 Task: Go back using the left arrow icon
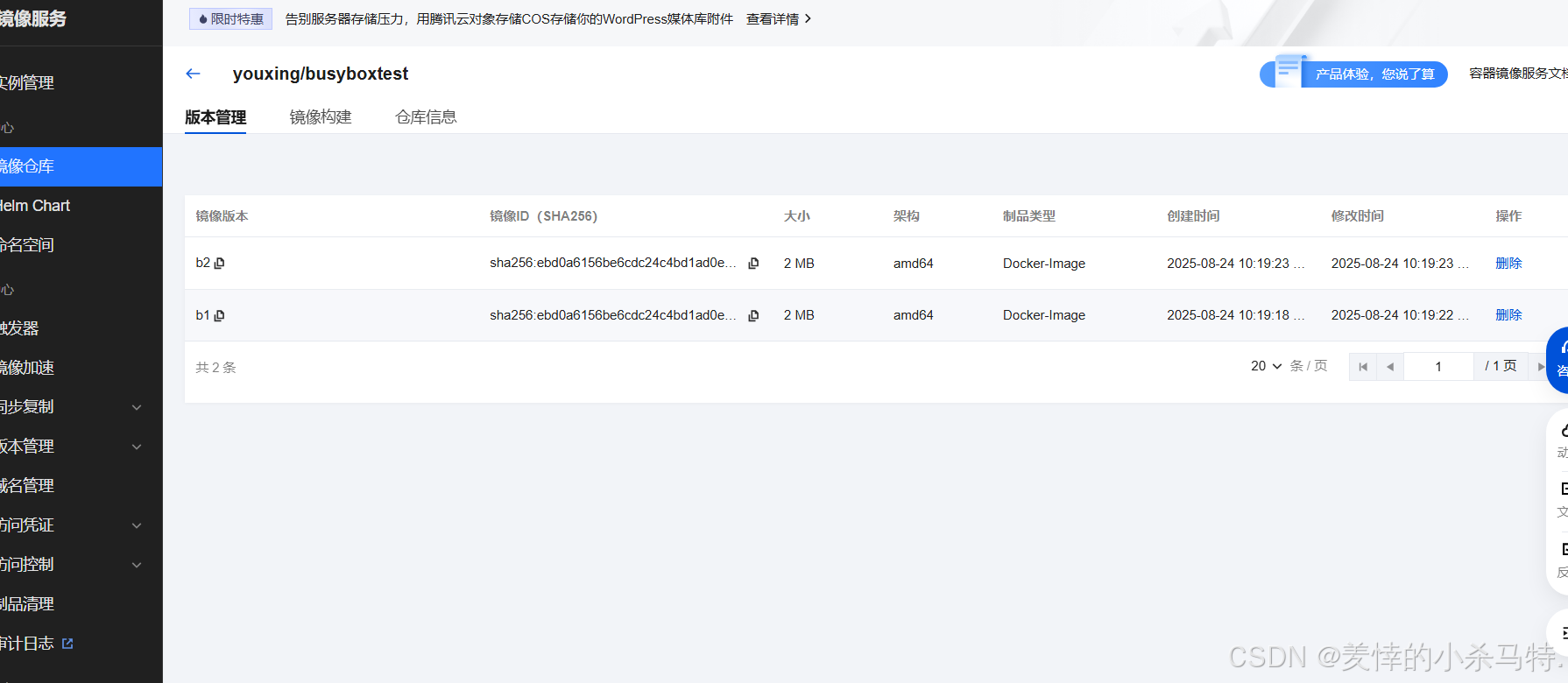(x=194, y=74)
